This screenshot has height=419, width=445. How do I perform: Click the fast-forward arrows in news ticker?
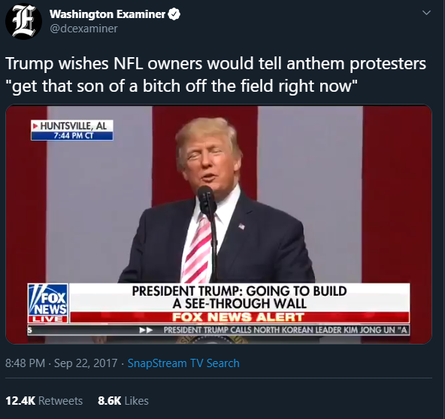(146, 330)
